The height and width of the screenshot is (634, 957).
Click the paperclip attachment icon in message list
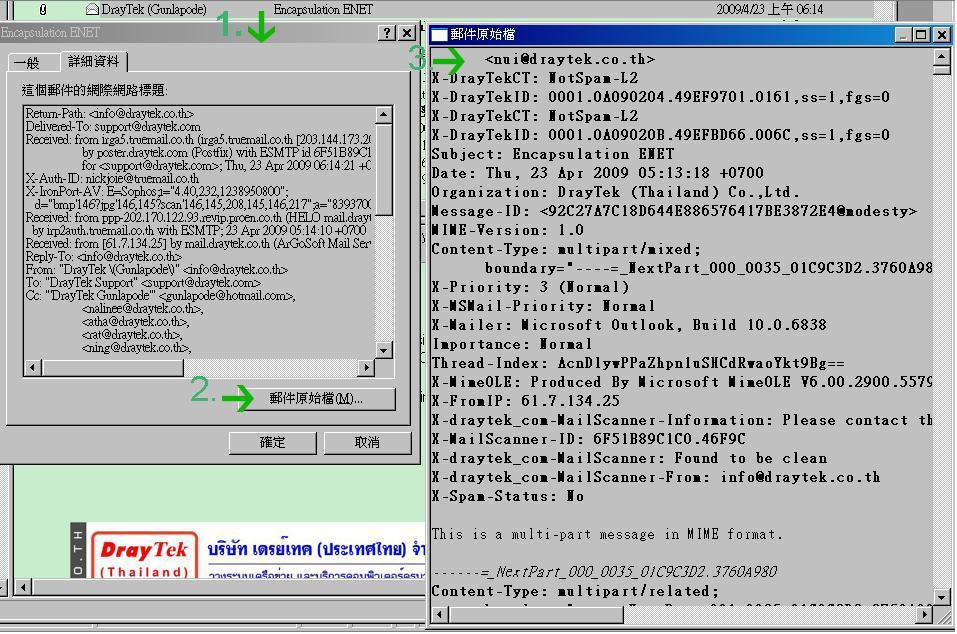click(x=43, y=9)
